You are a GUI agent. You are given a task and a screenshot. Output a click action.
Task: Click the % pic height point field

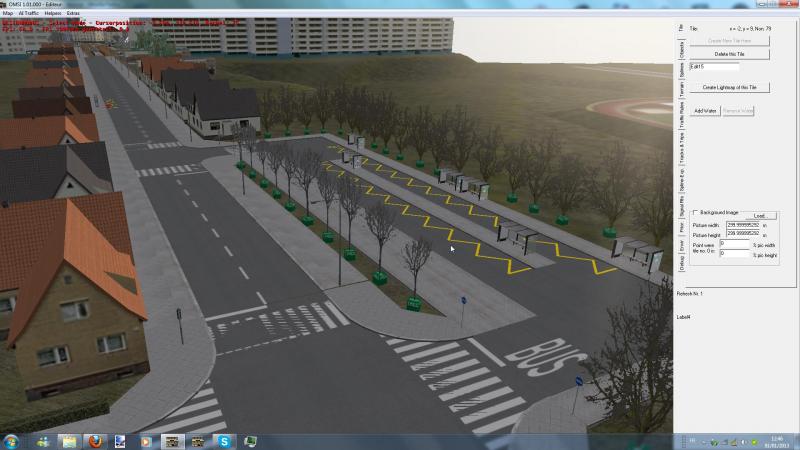click(x=735, y=253)
